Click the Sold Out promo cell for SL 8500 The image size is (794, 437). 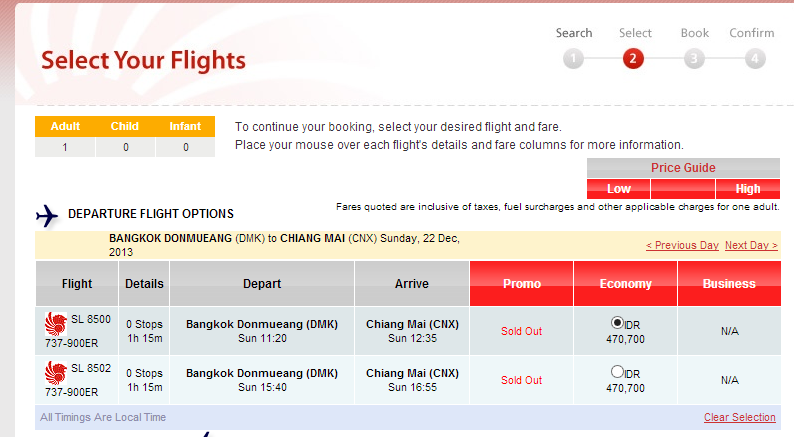point(521,331)
